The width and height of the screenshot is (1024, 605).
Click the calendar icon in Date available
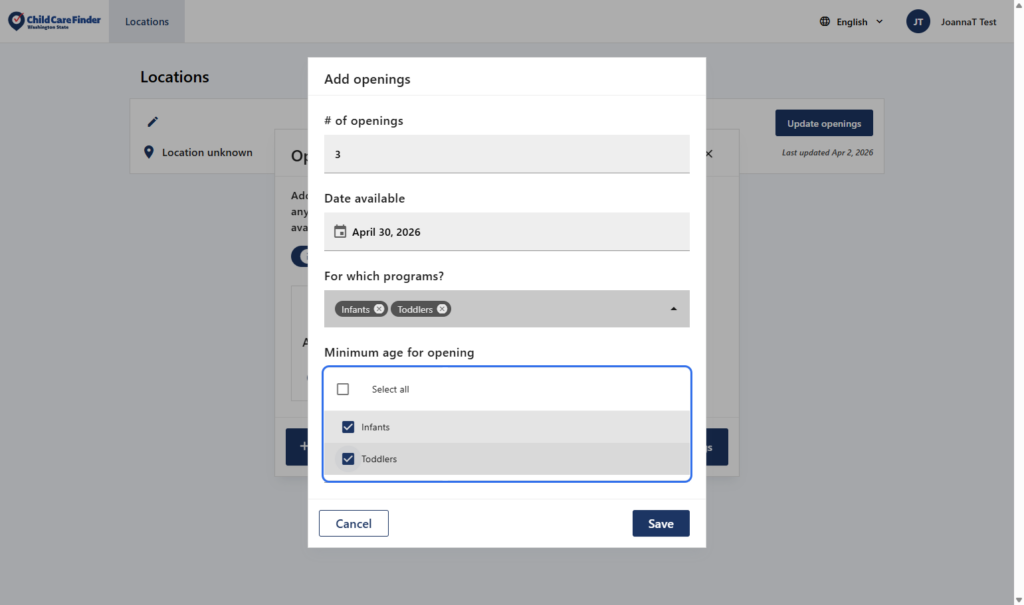340,232
